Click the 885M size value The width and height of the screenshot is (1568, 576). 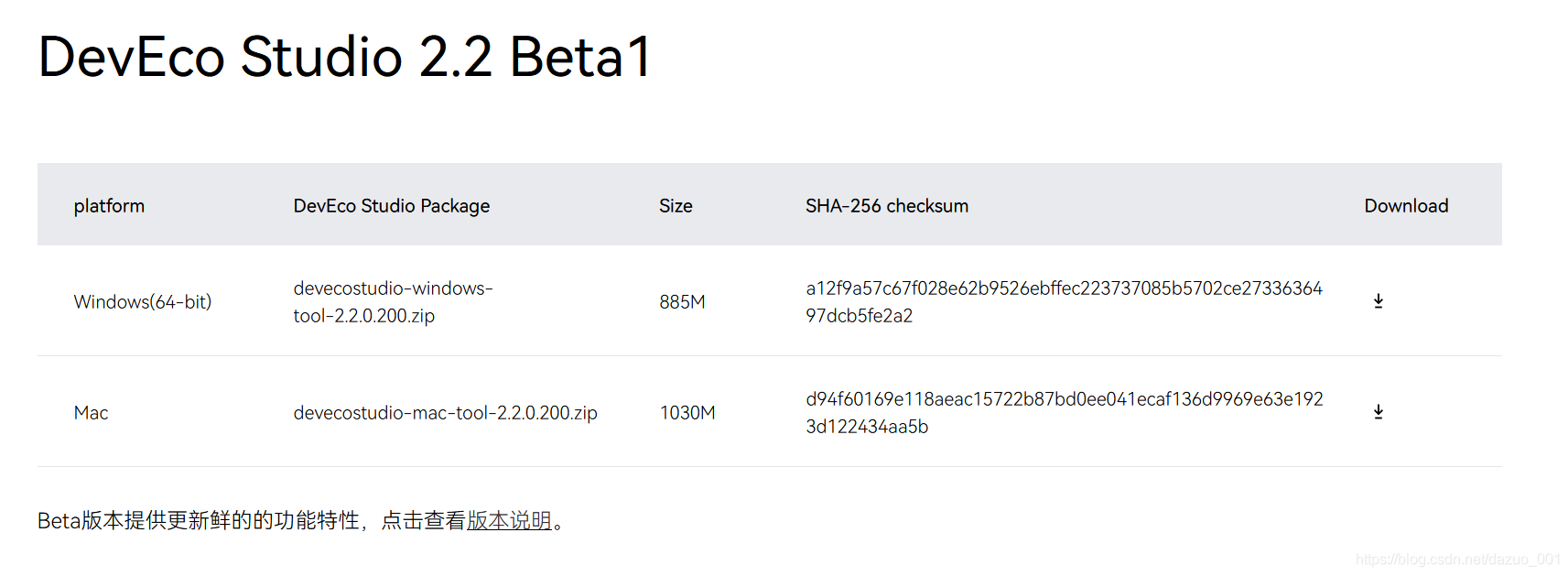pyautogui.click(x=682, y=302)
